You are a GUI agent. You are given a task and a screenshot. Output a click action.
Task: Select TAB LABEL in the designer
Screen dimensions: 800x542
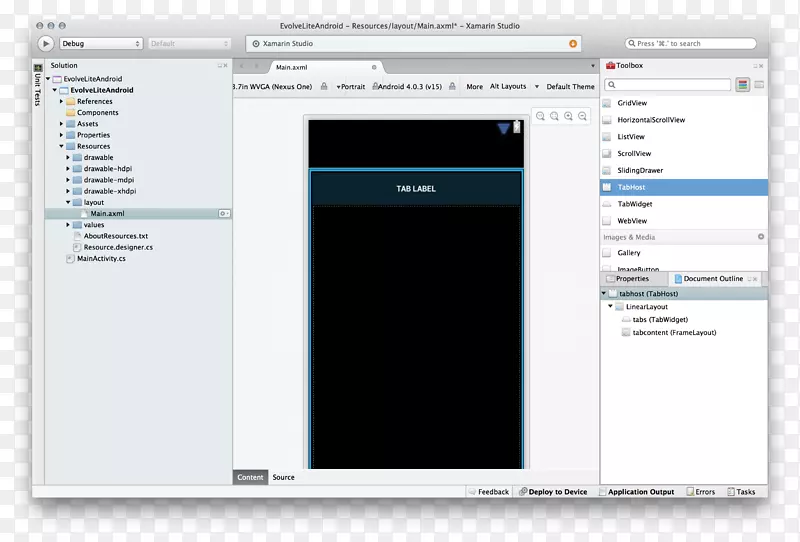tap(416, 189)
